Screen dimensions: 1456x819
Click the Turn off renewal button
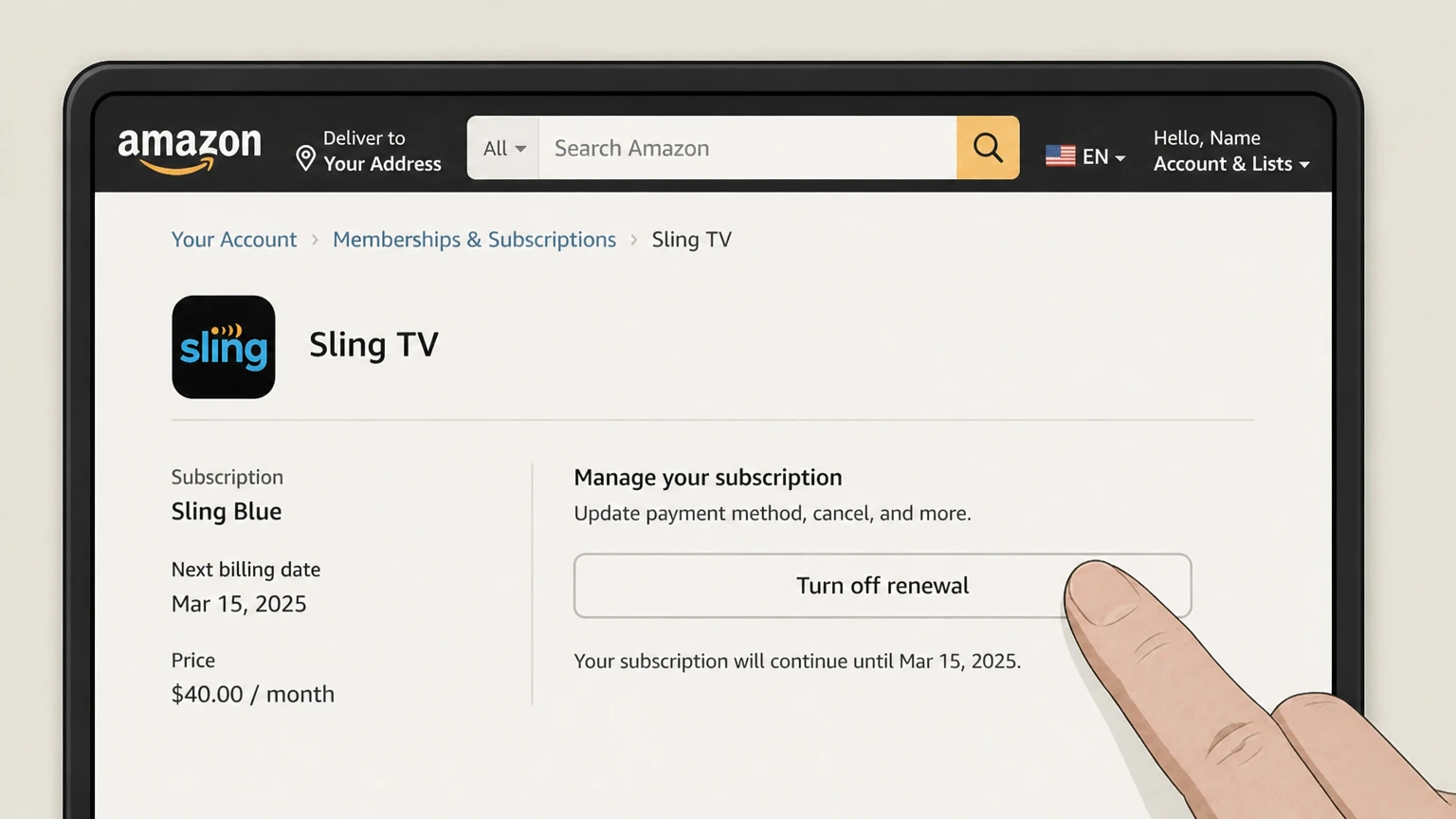(x=882, y=586)
